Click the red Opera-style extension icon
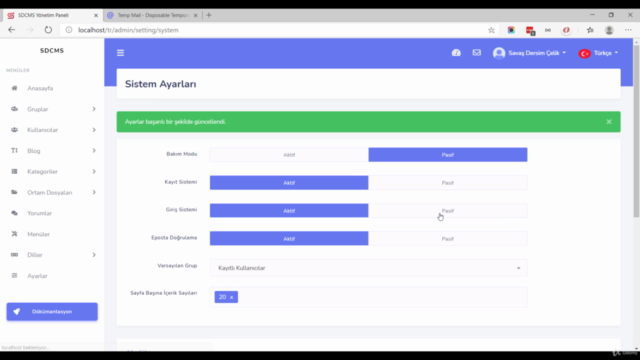Screen dimensions: 640x360 click(566, 30)
